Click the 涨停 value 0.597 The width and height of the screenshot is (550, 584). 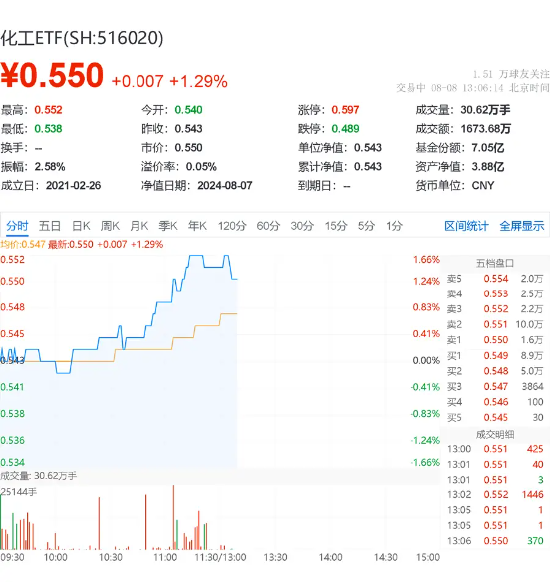345,110
